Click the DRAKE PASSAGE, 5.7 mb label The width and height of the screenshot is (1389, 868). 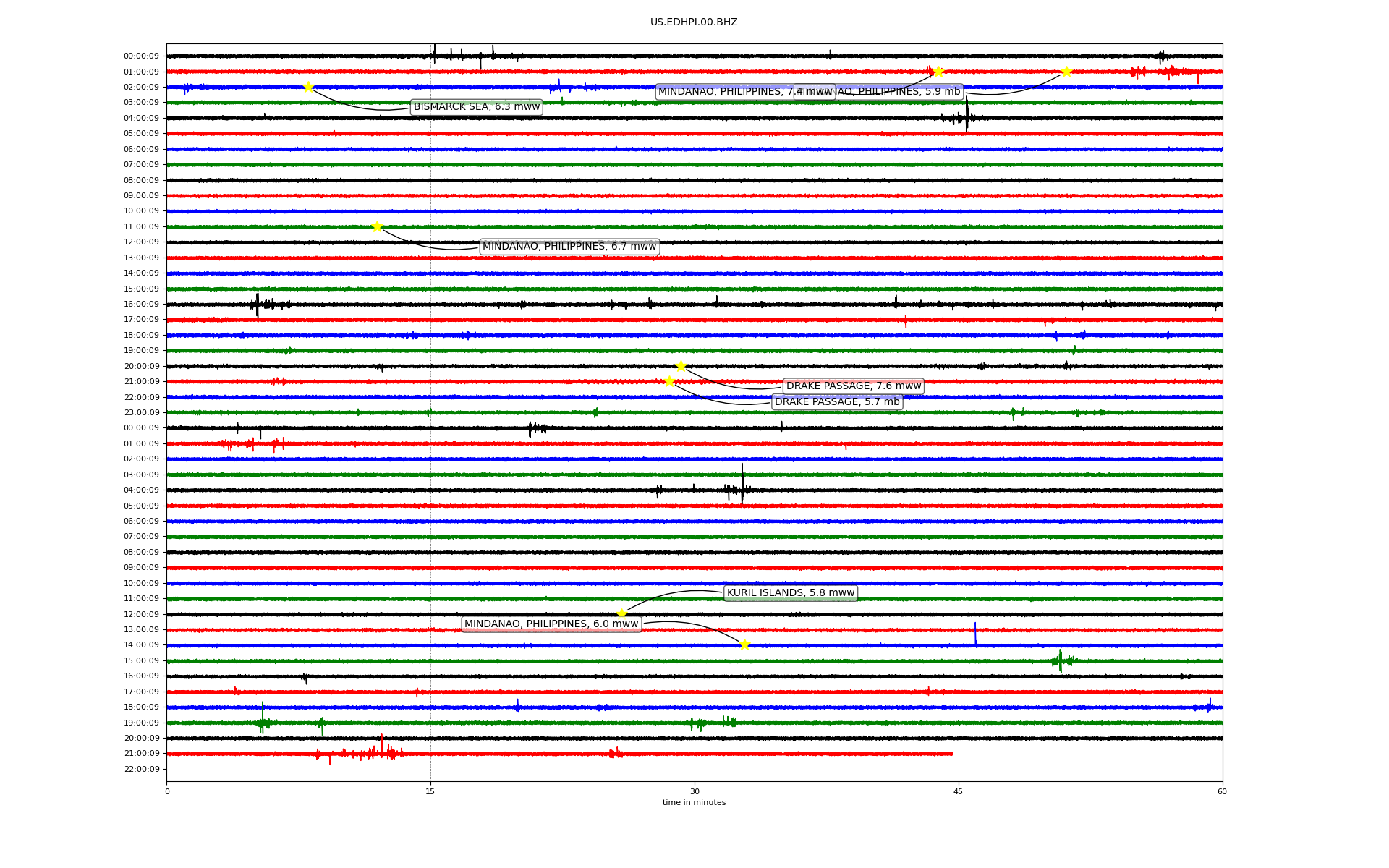tap(836, 402)
